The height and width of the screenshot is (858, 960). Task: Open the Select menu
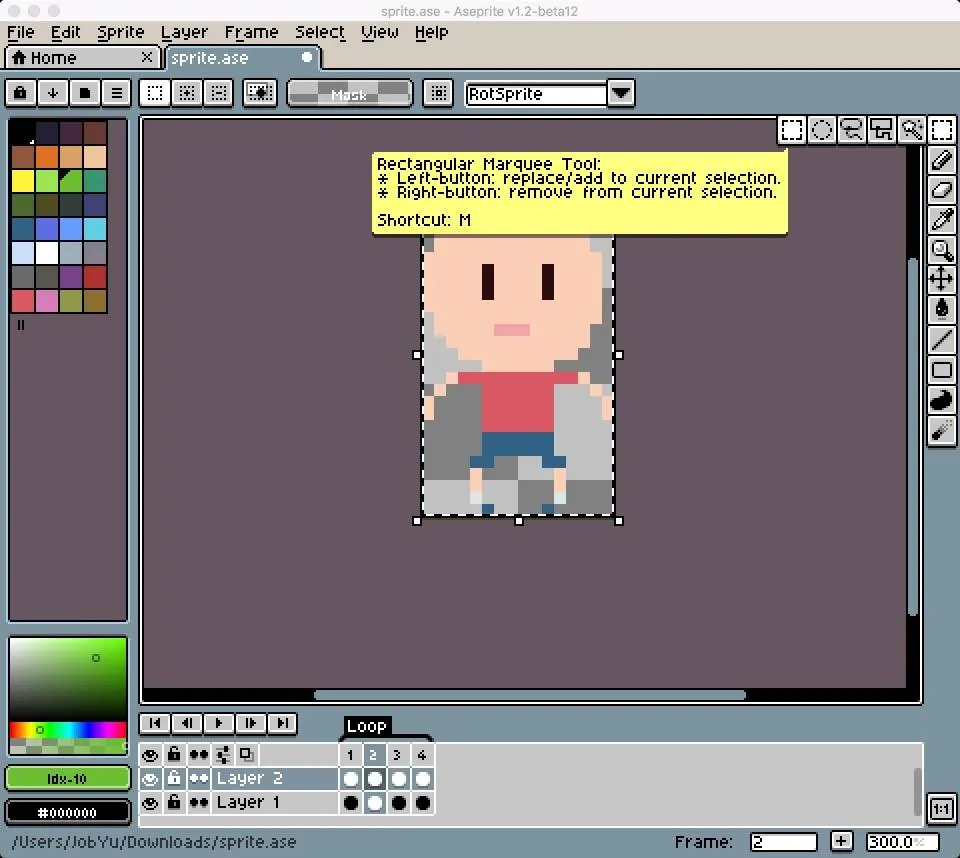pos(320,32)
